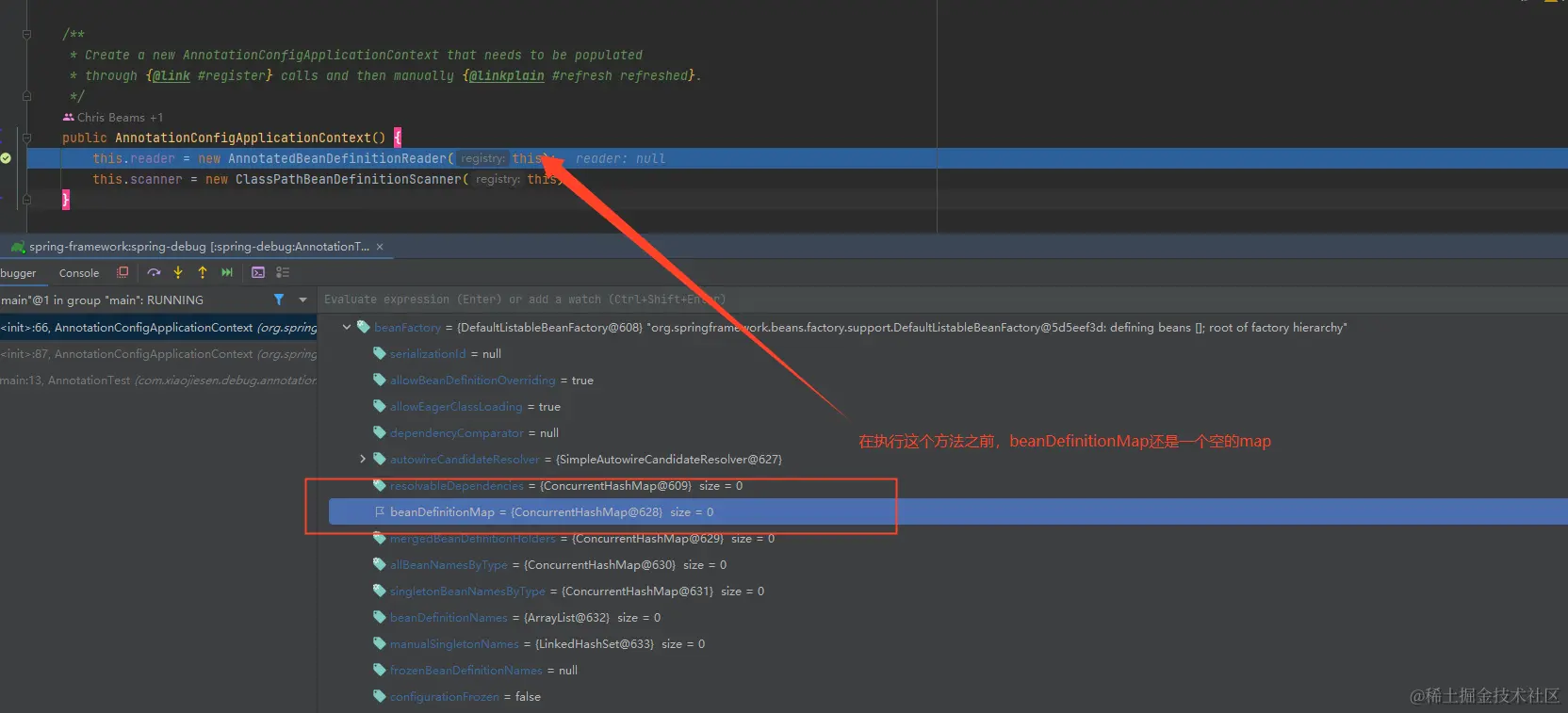
Task: Click the flag icon beside beanDefinitionMap
Action: click(x=380, y=511)
